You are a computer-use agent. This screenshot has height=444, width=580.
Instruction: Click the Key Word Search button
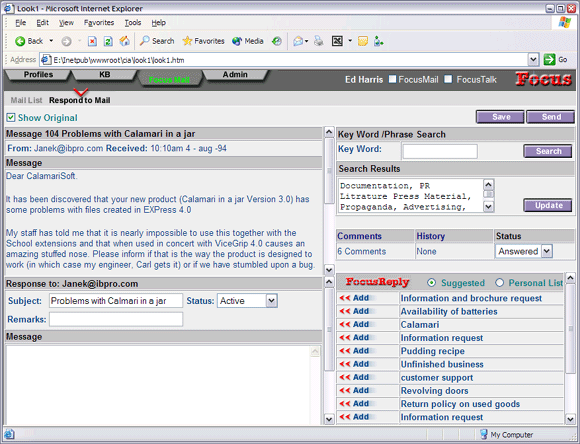pyautogui.click(x=548, y=151)
